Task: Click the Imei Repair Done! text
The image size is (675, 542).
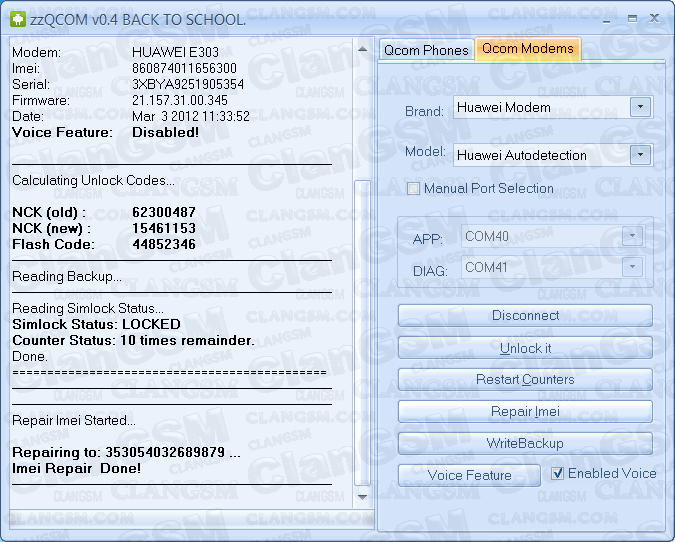Action: [x=77, y=468]
